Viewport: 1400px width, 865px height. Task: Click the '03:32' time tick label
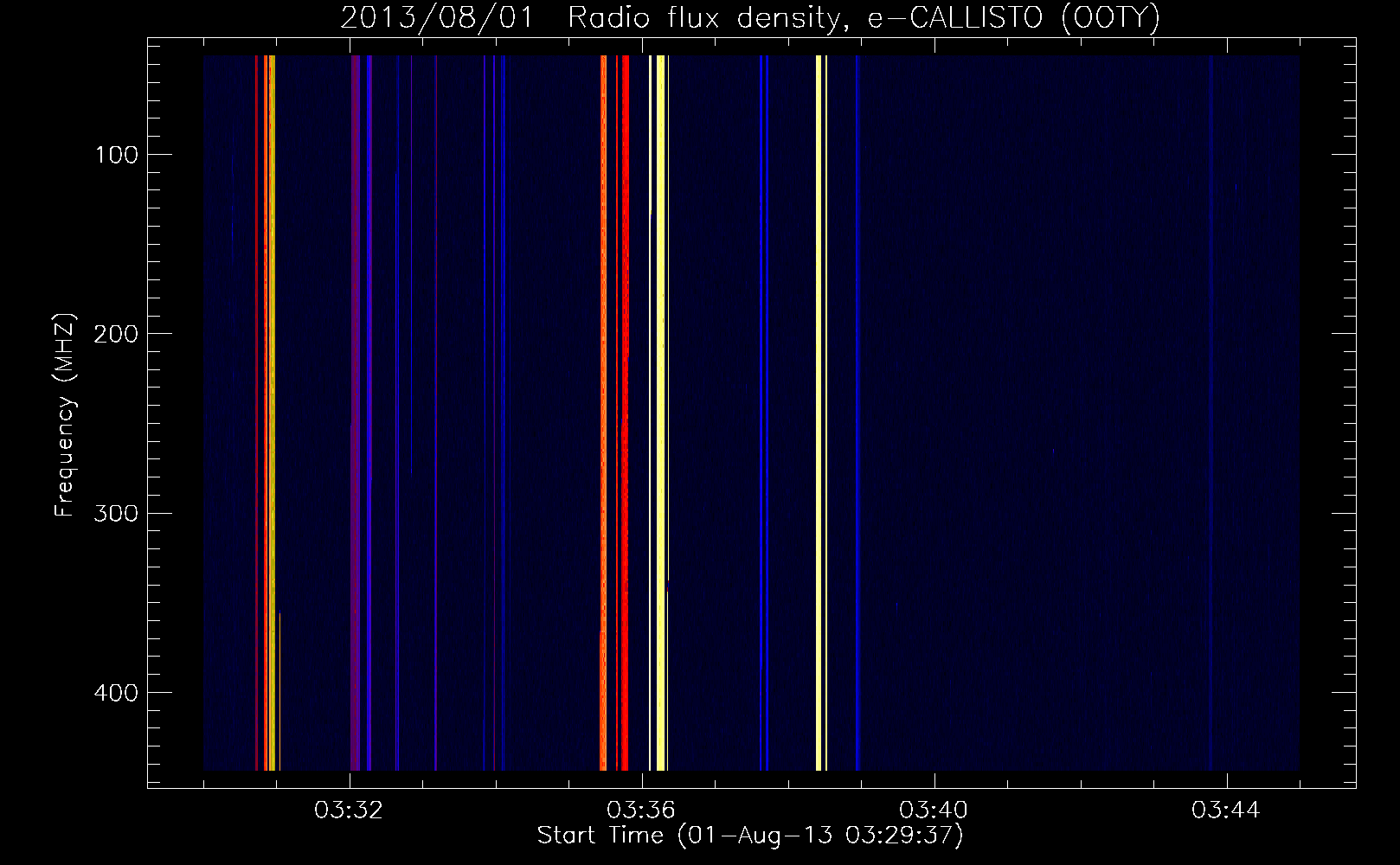[x=349, y=811]
